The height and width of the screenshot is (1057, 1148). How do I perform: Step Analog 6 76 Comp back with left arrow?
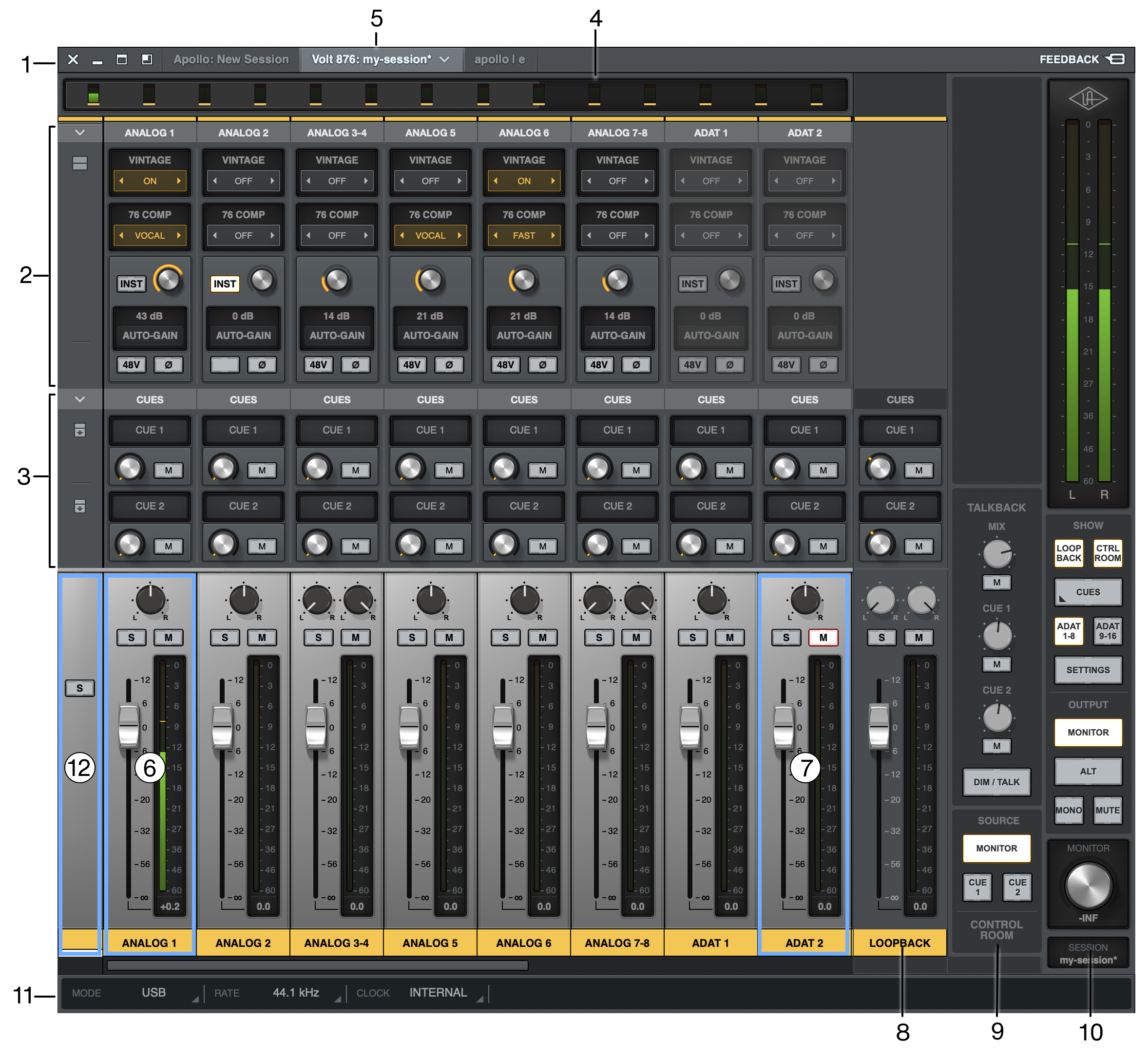pos(495,235)
